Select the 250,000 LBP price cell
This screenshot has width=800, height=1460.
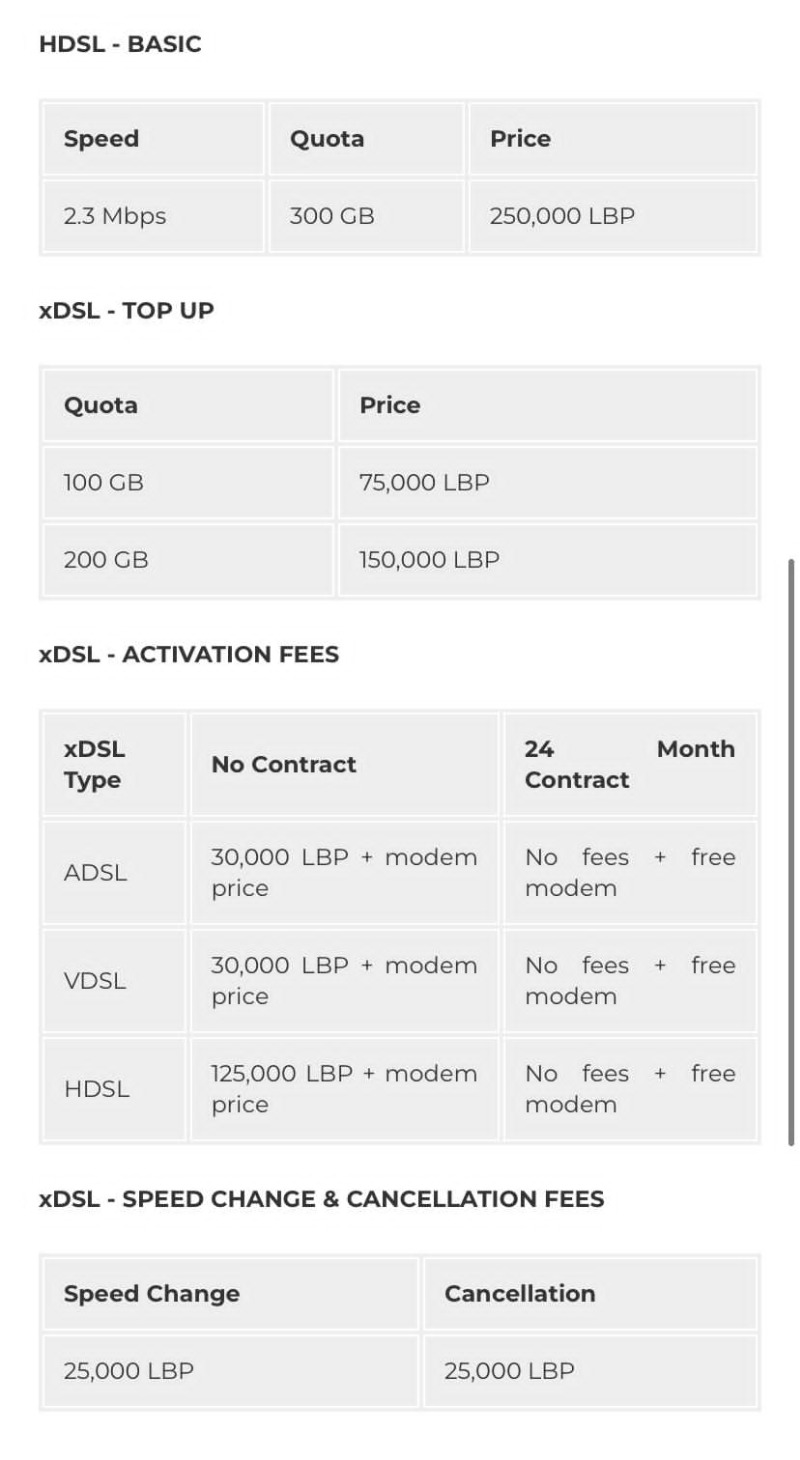click(x=613, y=215)
